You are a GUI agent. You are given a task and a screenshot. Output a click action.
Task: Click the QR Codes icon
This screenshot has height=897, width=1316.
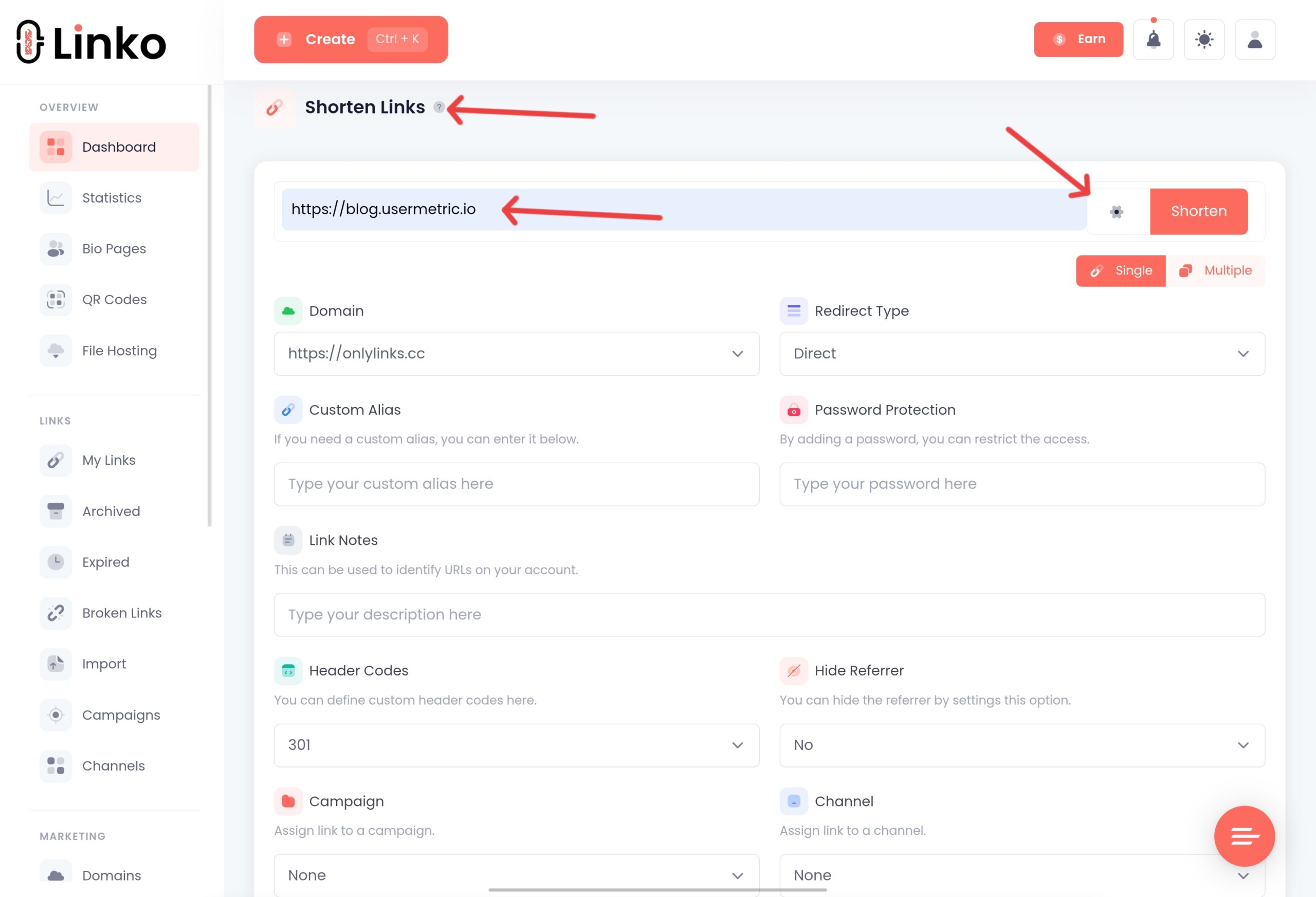56,300
